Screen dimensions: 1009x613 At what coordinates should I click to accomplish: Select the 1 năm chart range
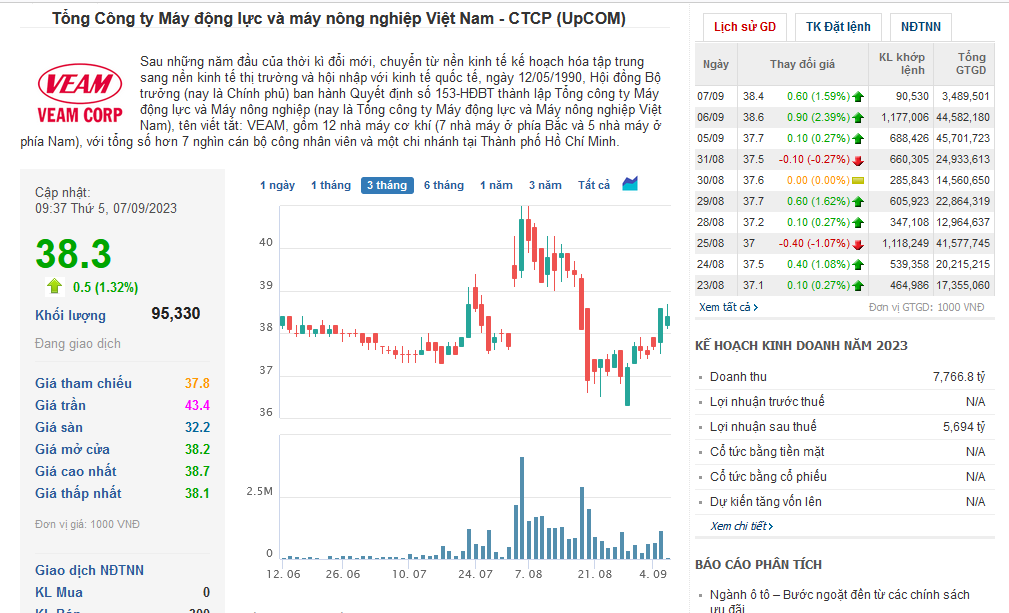496,185
